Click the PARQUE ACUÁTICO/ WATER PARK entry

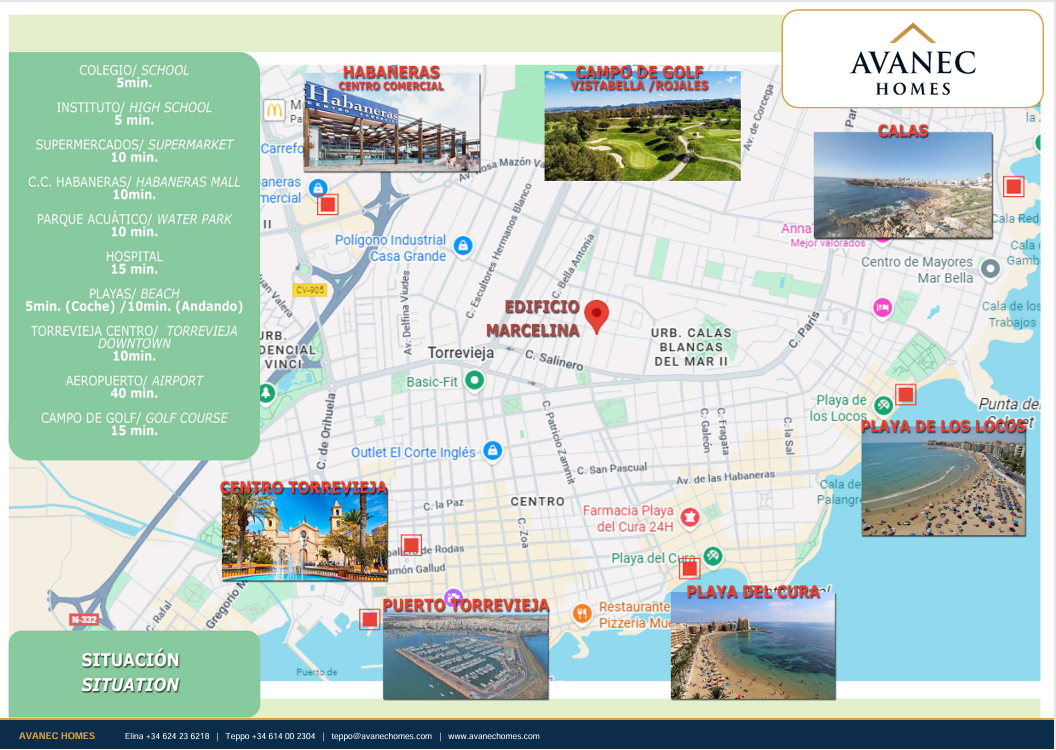coord(134,225)
